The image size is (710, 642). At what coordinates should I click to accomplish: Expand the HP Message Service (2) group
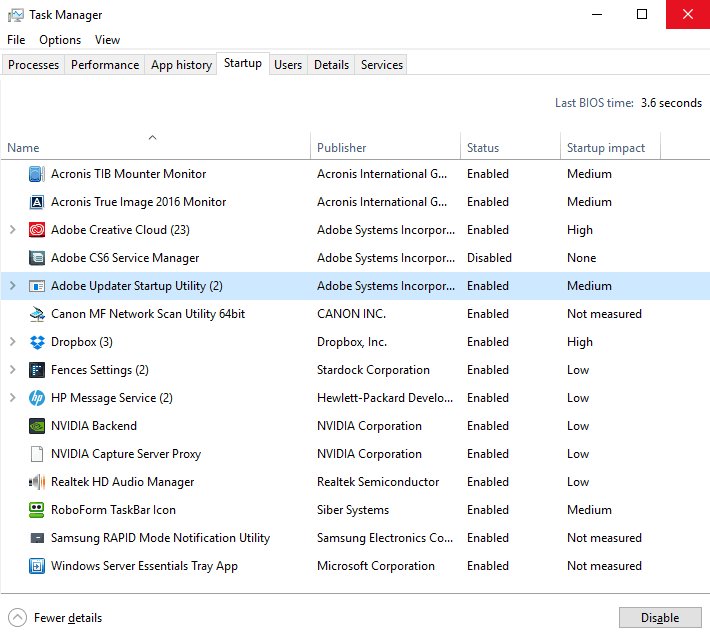[x=13, y=398]
